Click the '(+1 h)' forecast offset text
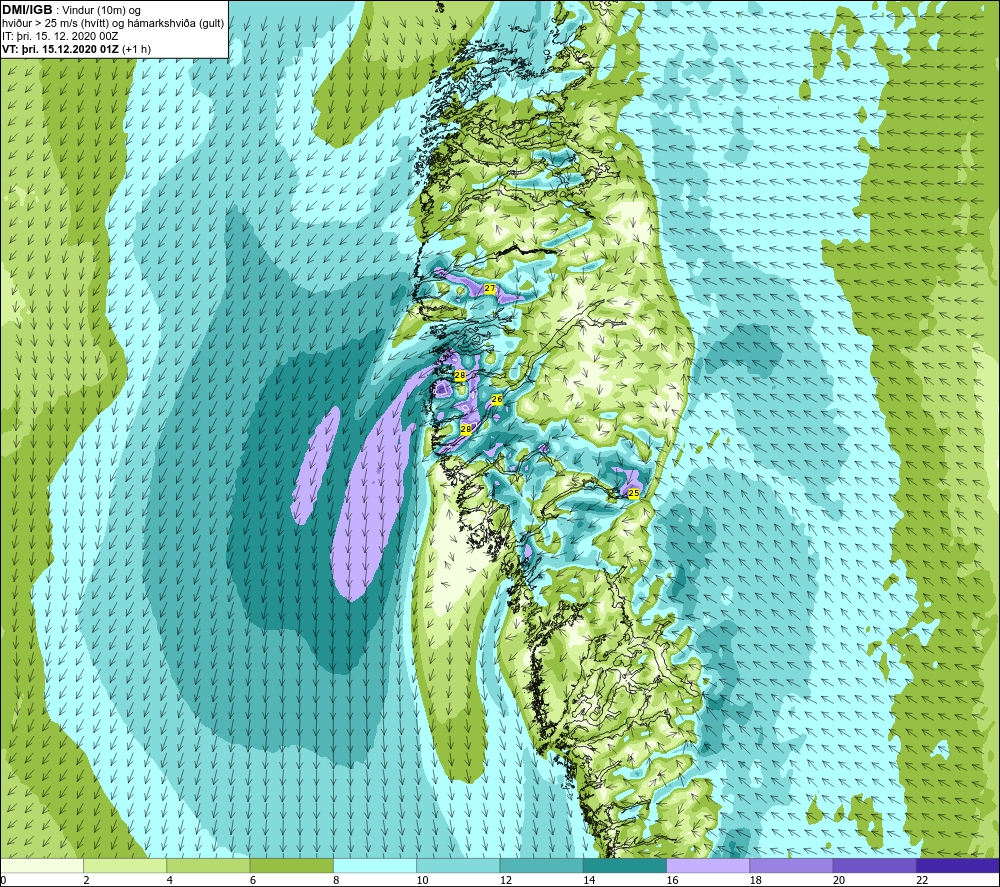Image resolution: width=1000 pixels, height=887 pixels. 136,48
